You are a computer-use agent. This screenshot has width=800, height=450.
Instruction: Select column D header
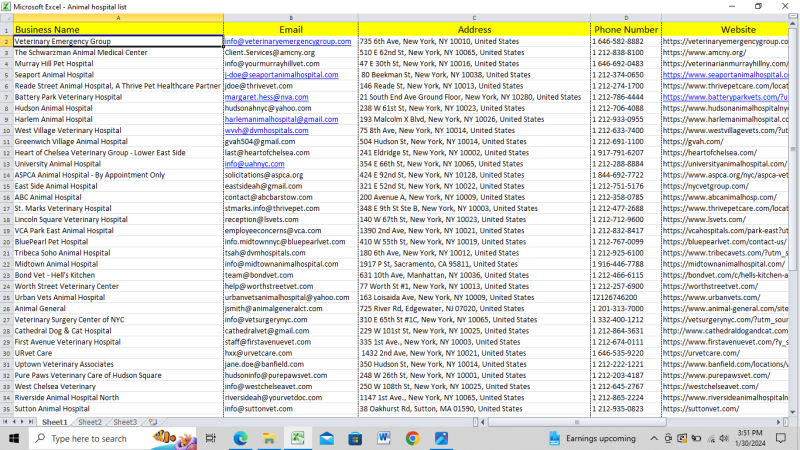pos(626,18)
